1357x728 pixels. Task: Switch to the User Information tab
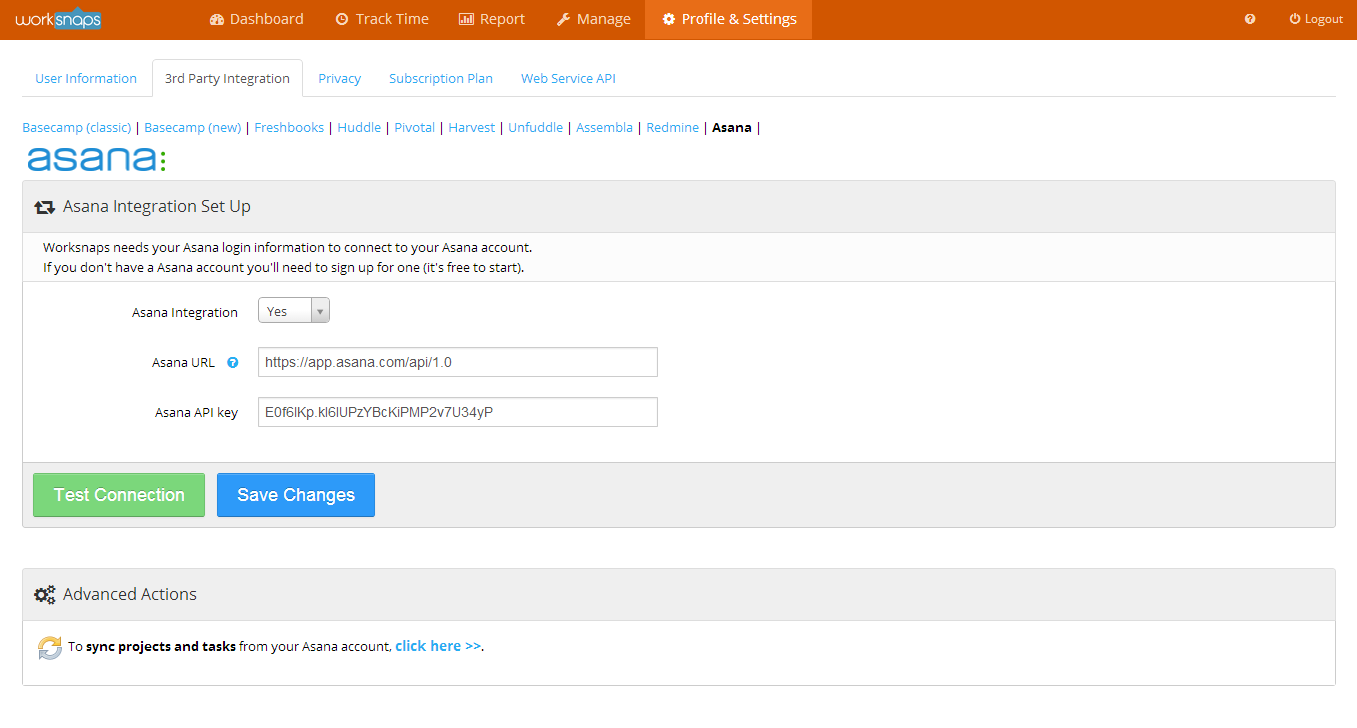tap(86, 78)
